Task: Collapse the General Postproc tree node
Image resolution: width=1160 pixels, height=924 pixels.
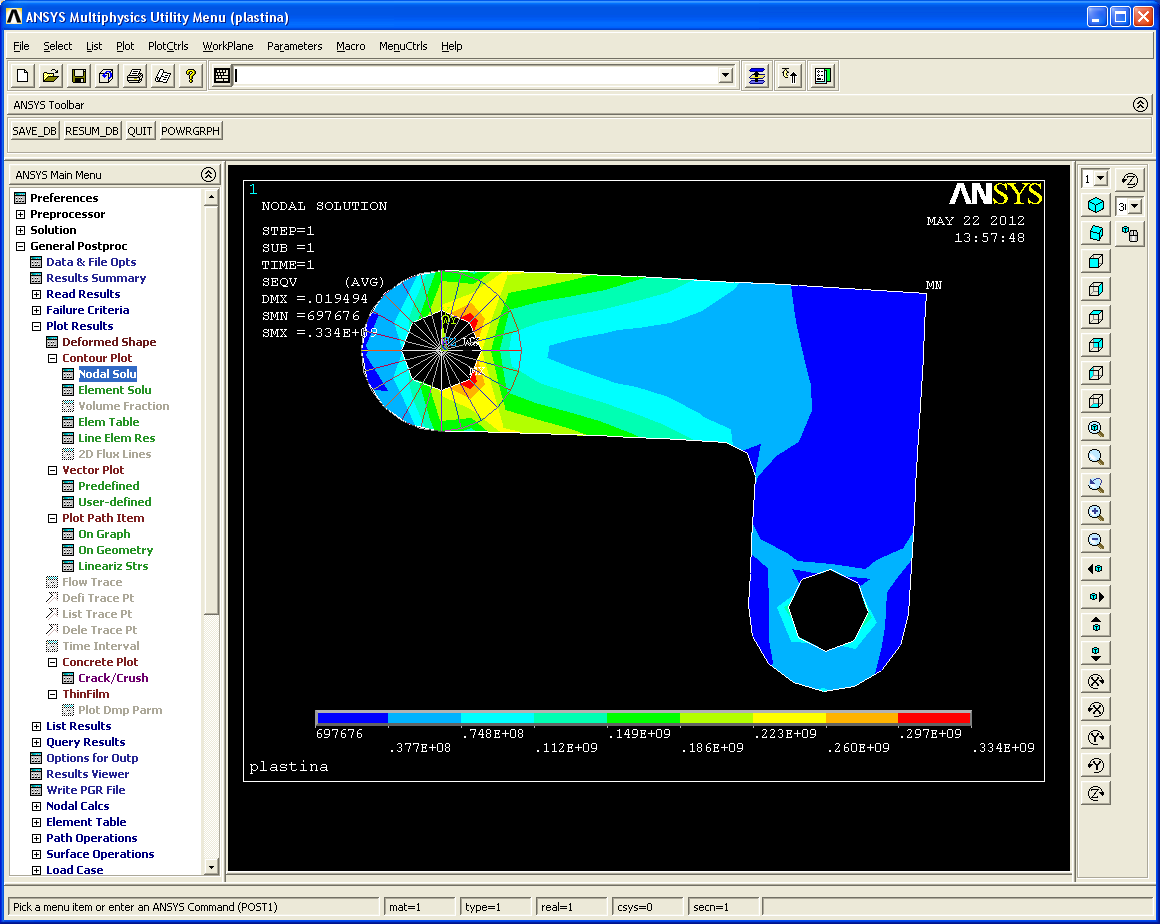Action: 20,246
